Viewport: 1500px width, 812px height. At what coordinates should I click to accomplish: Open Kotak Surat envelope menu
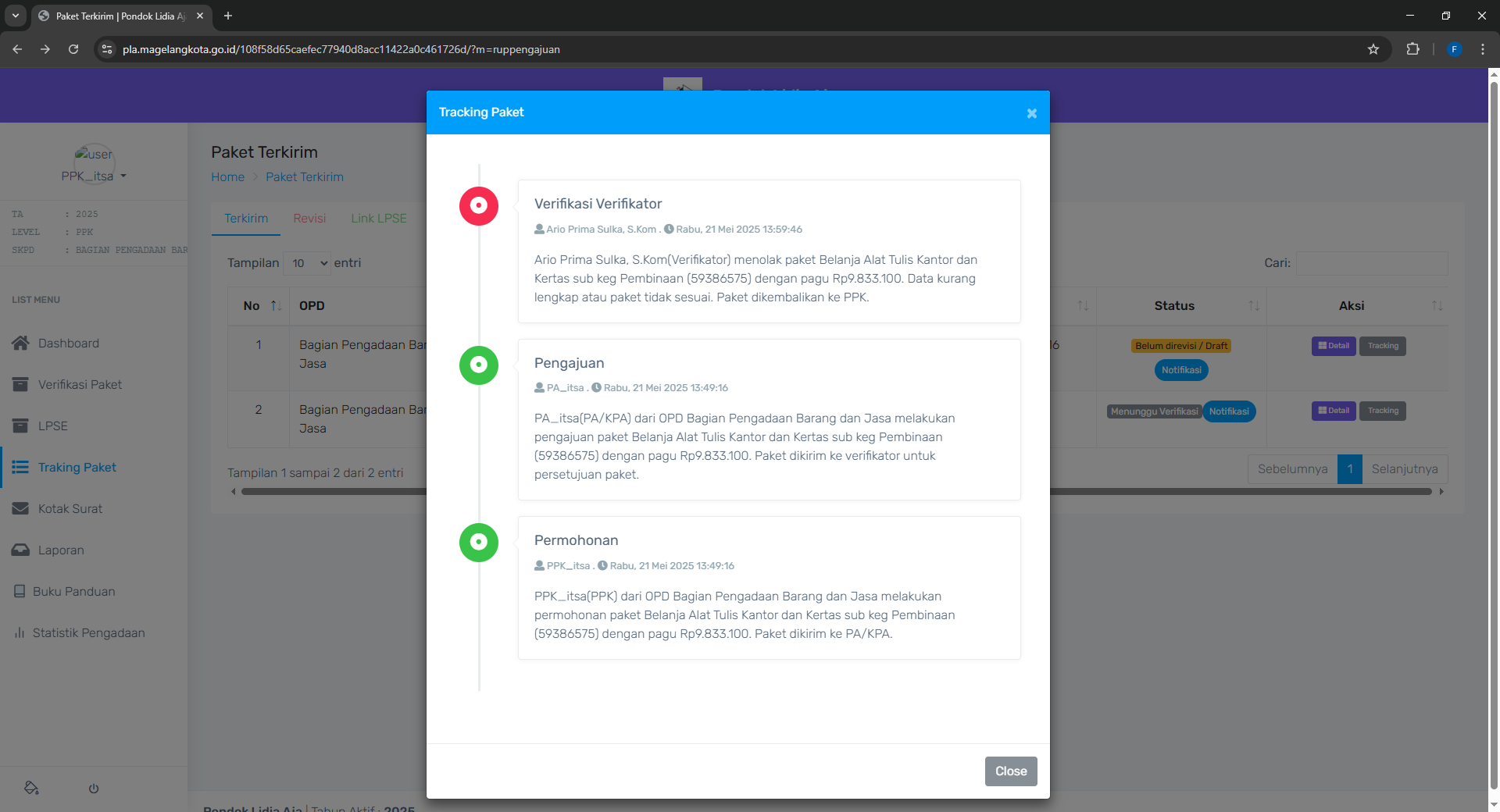21,508
